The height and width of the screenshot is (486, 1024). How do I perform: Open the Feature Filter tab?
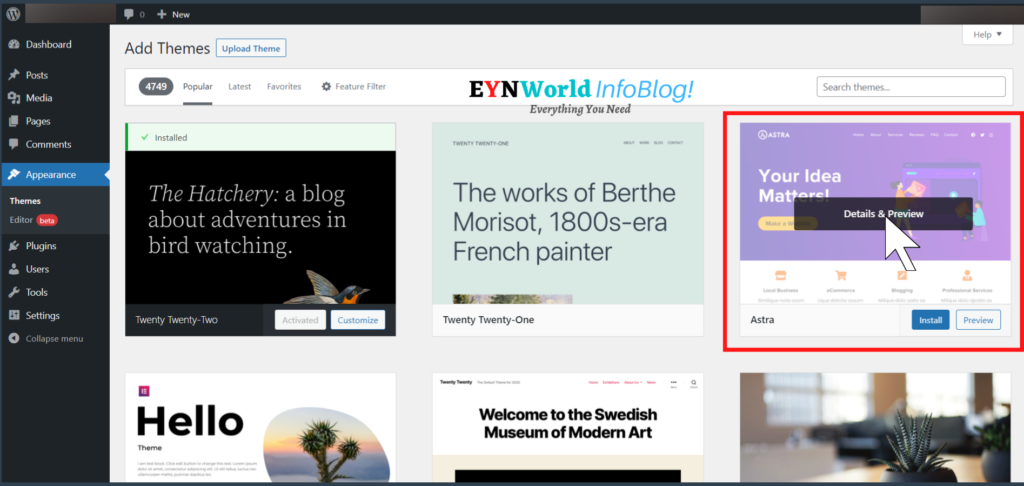[x=353, y=86]
